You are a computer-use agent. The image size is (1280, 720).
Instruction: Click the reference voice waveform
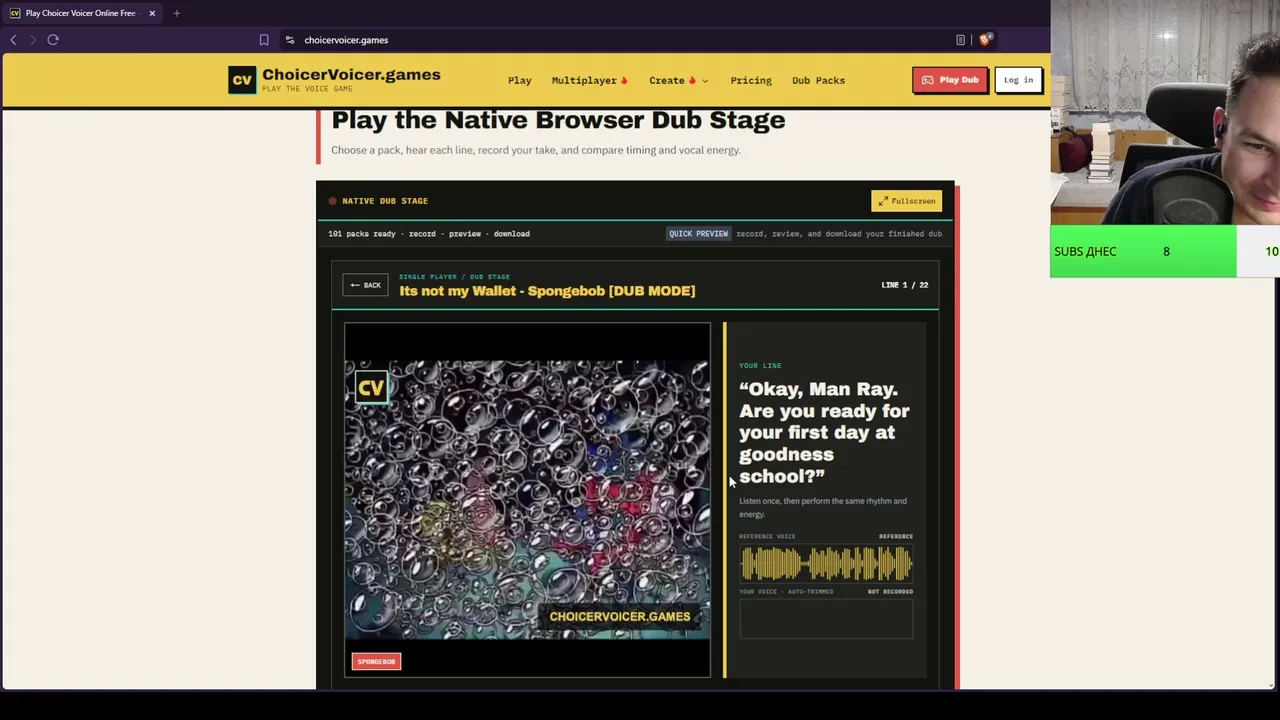click(826, 565)
